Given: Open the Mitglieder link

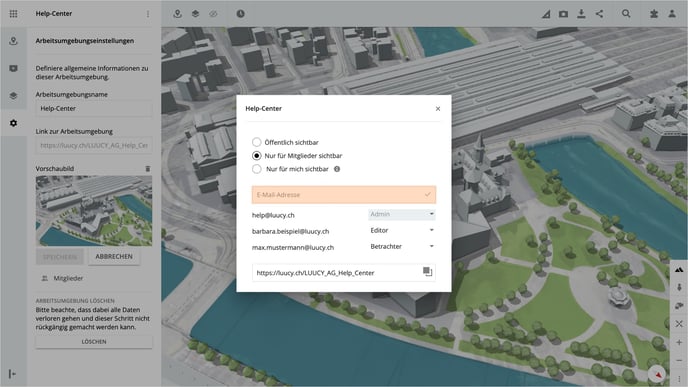Looking at the screenshot, I should tap(62, 278).
